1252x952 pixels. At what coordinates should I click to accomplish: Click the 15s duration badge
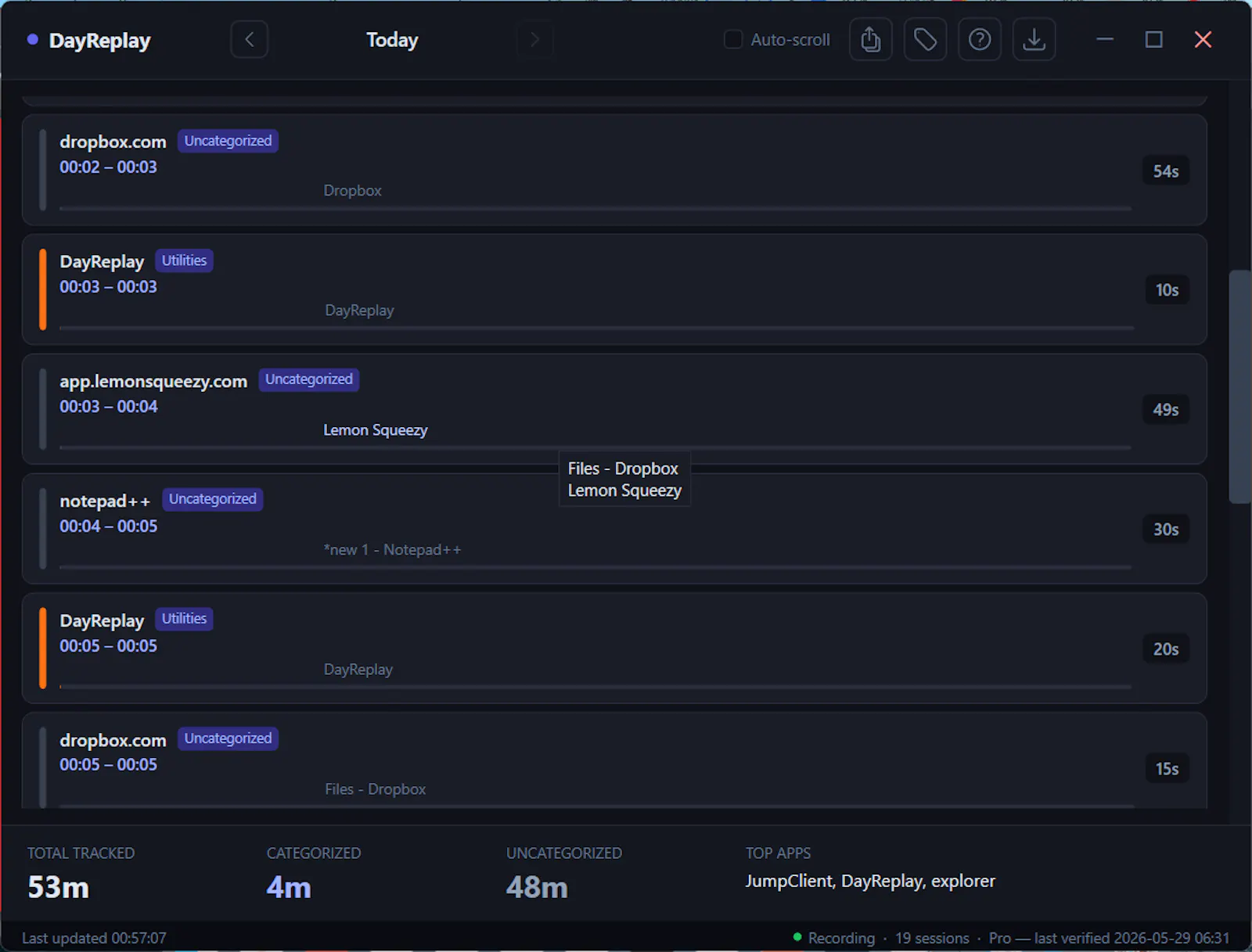point(1167,769)
